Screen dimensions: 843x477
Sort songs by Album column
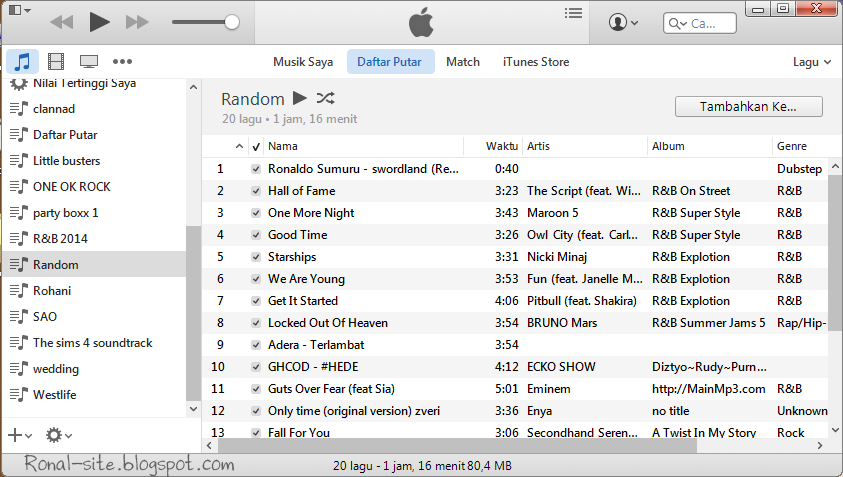(x=710, y=146)
